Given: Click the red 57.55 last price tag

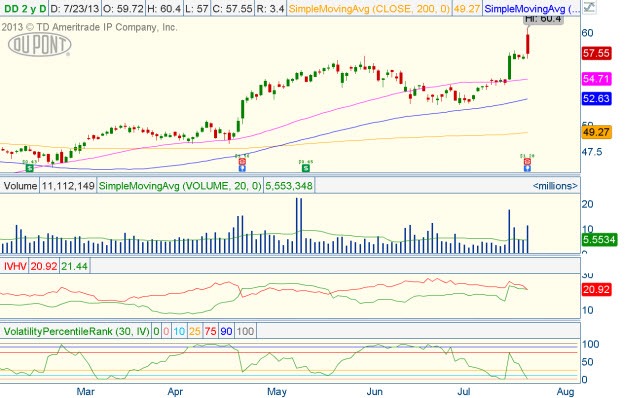Looking at the screenshot, I should (596, 53).
